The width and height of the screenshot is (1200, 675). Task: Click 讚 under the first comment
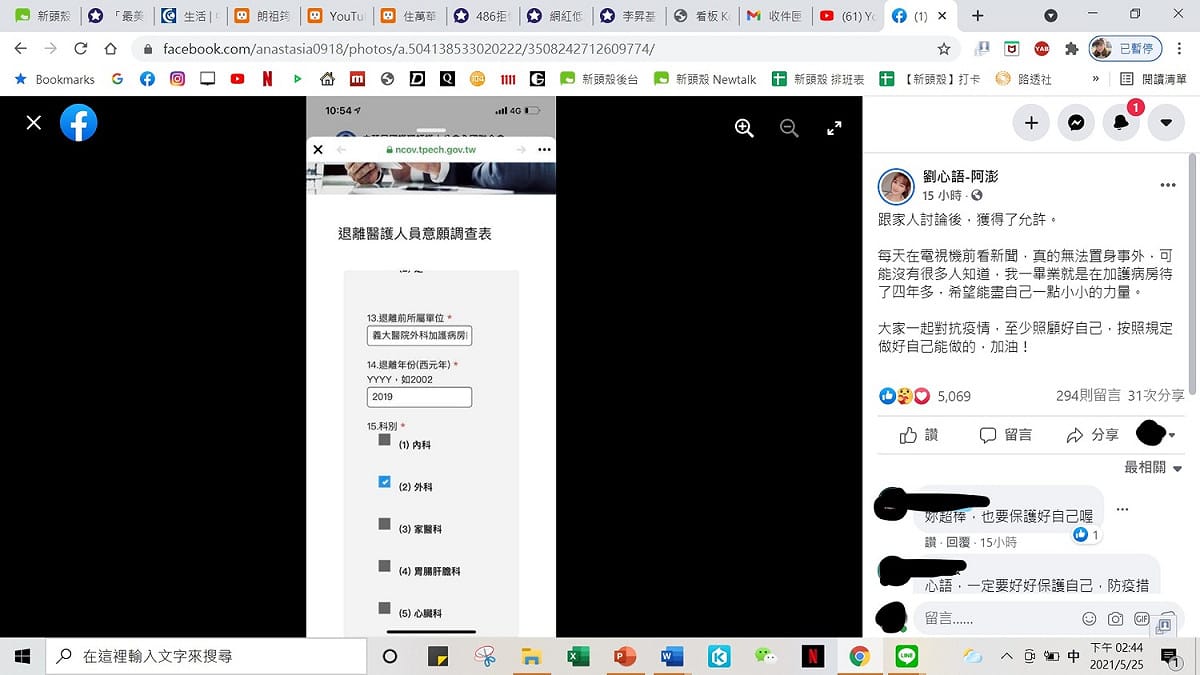(x=930, y=542)
